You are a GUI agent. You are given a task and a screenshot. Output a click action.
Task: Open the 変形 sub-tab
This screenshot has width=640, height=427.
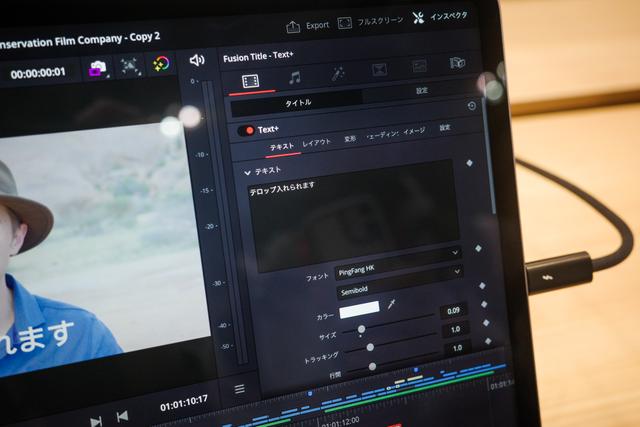pyautogui.click(x=350, y=139)
